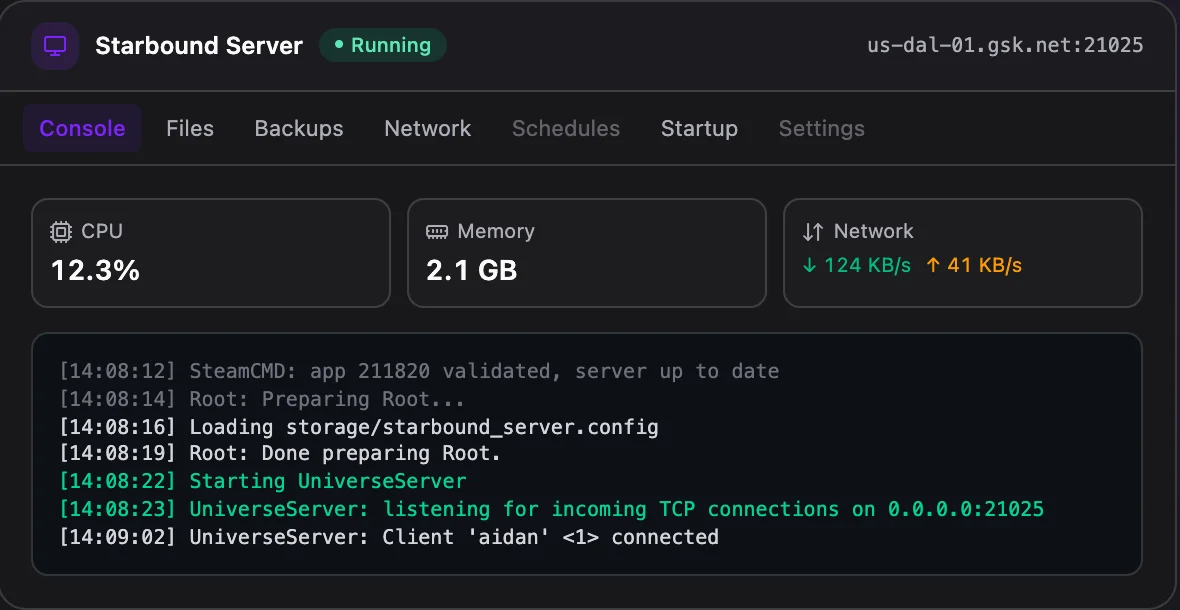Click the server address us-dal-01.gsk.net:21025
The height and width of the screenshot is (610, 1180).
[1005, 45]
